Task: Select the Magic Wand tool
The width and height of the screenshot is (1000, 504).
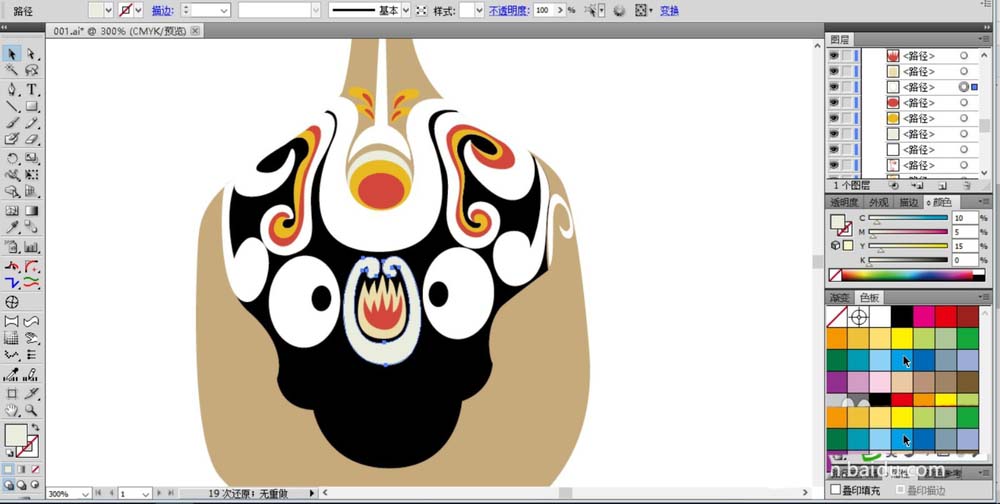Action: pos(12,71)
